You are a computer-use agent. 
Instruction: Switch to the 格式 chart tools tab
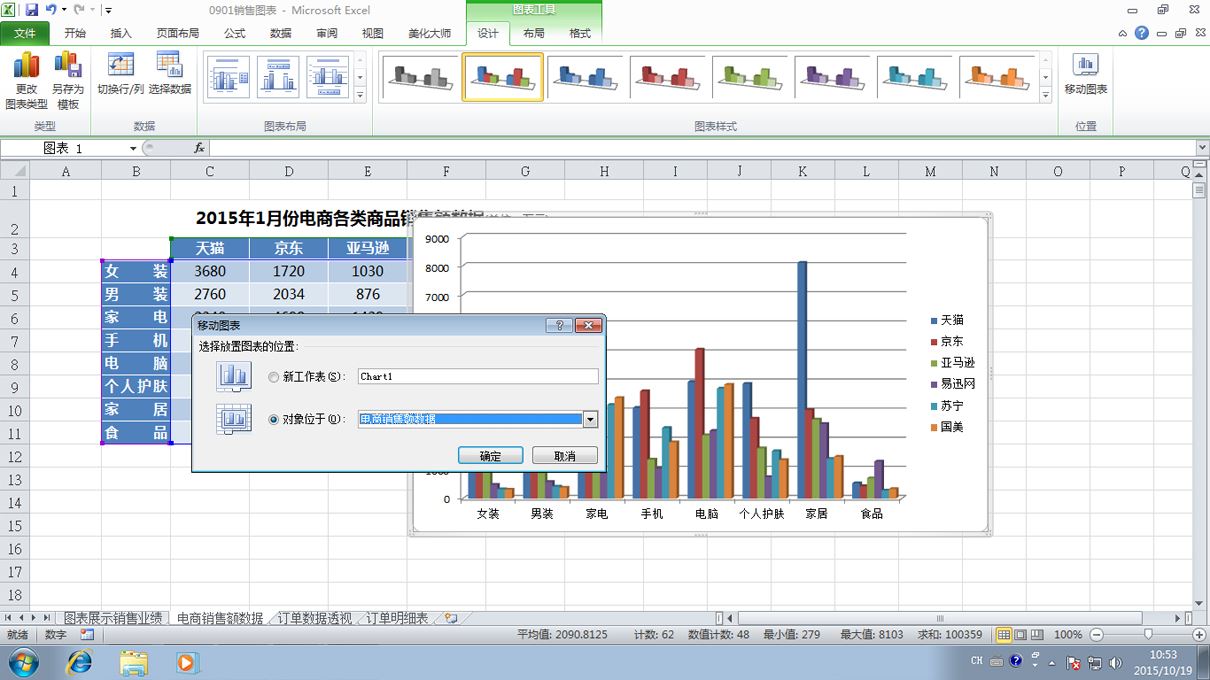580,33
